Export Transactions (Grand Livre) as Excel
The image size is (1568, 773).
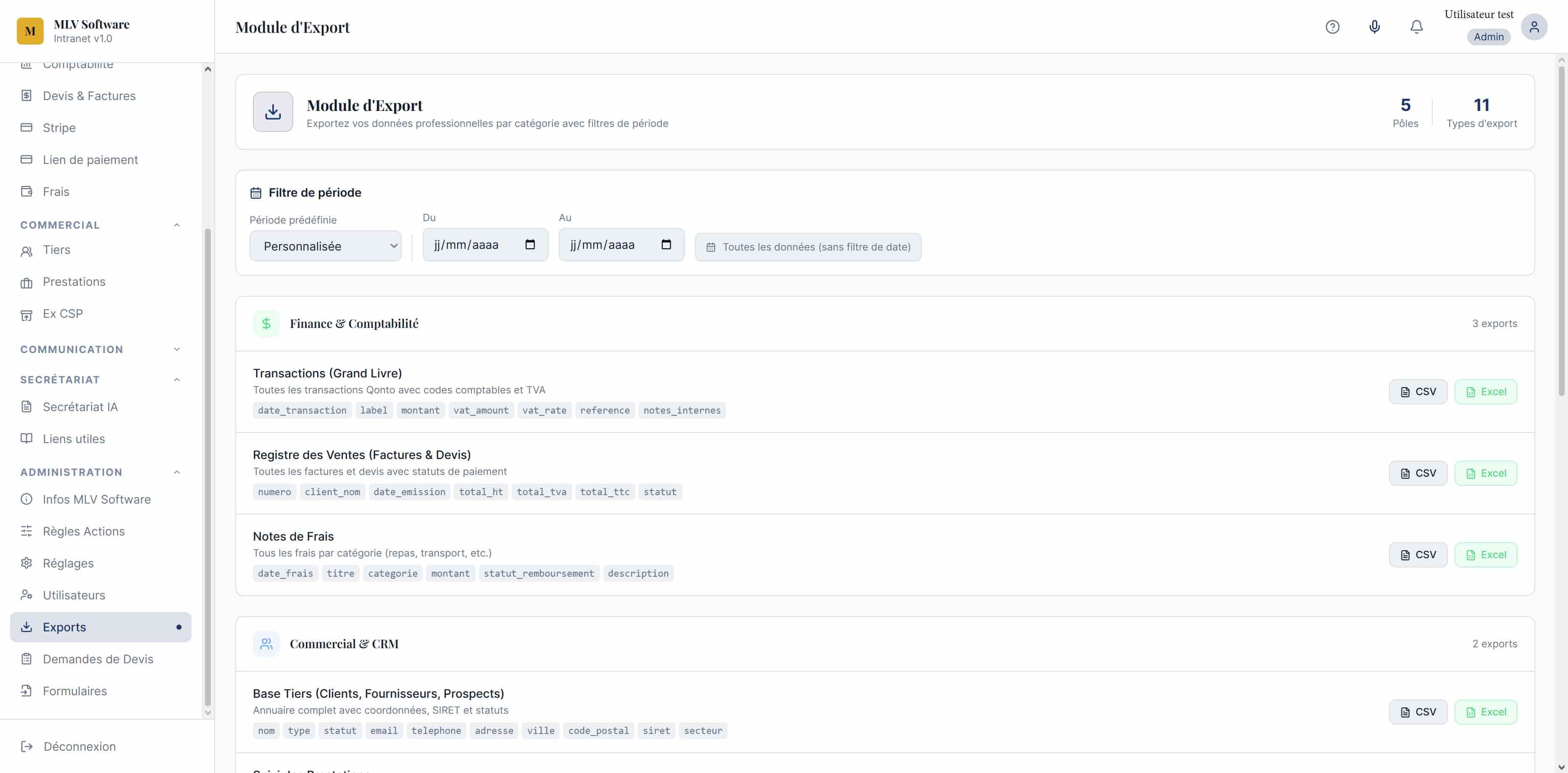tap(1485, 392)
